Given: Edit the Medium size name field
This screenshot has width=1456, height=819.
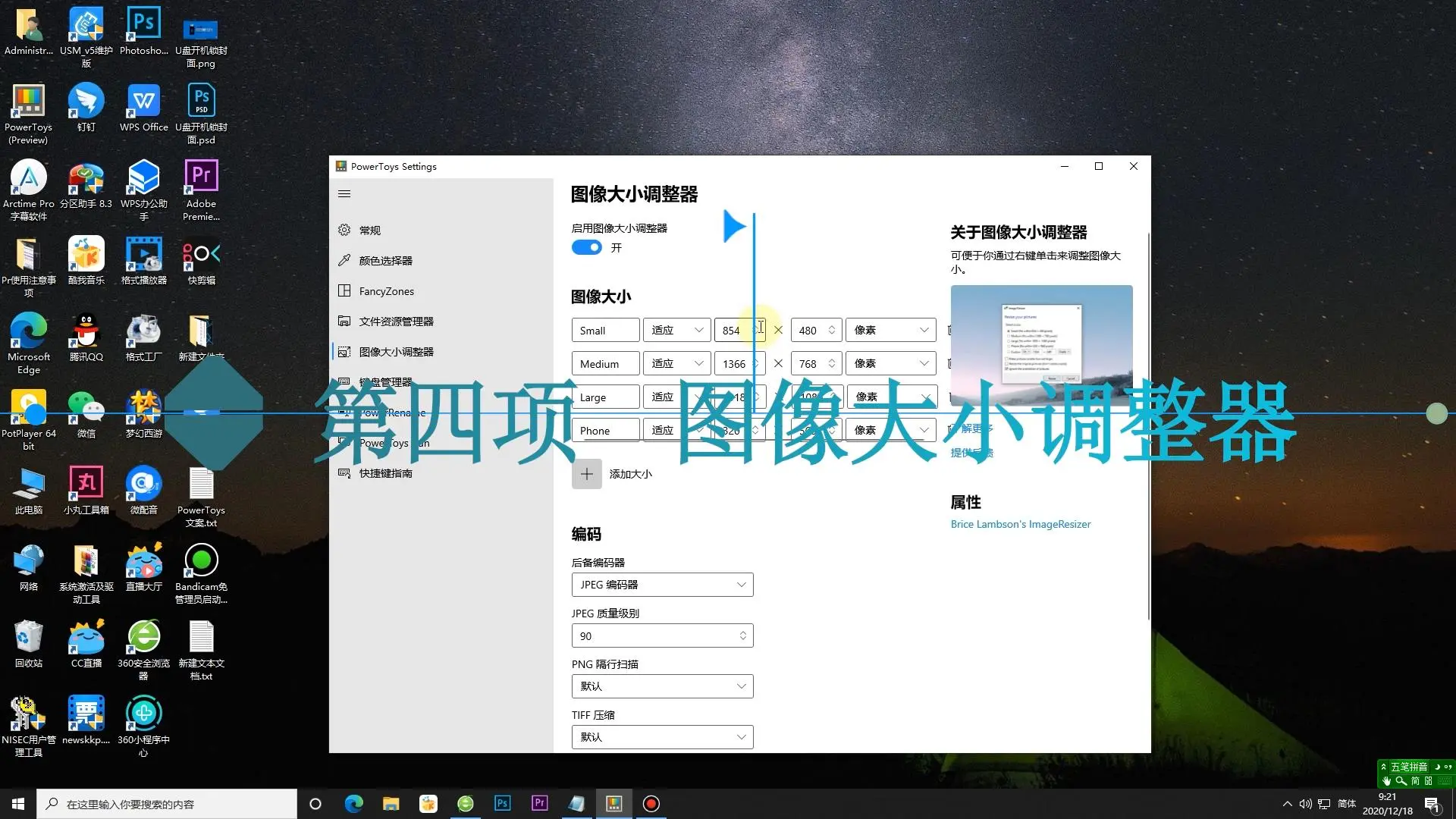Looking at the screenshot, I should tap(605, 364).
